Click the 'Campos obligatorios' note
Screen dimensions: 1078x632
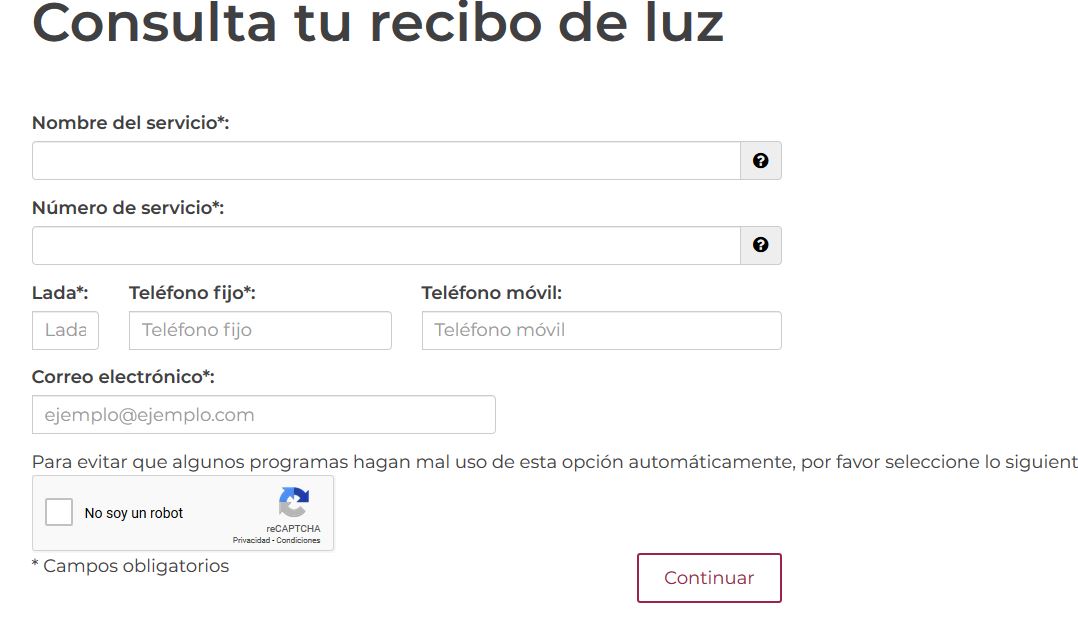pyautogui.click(x=130, y=566)
